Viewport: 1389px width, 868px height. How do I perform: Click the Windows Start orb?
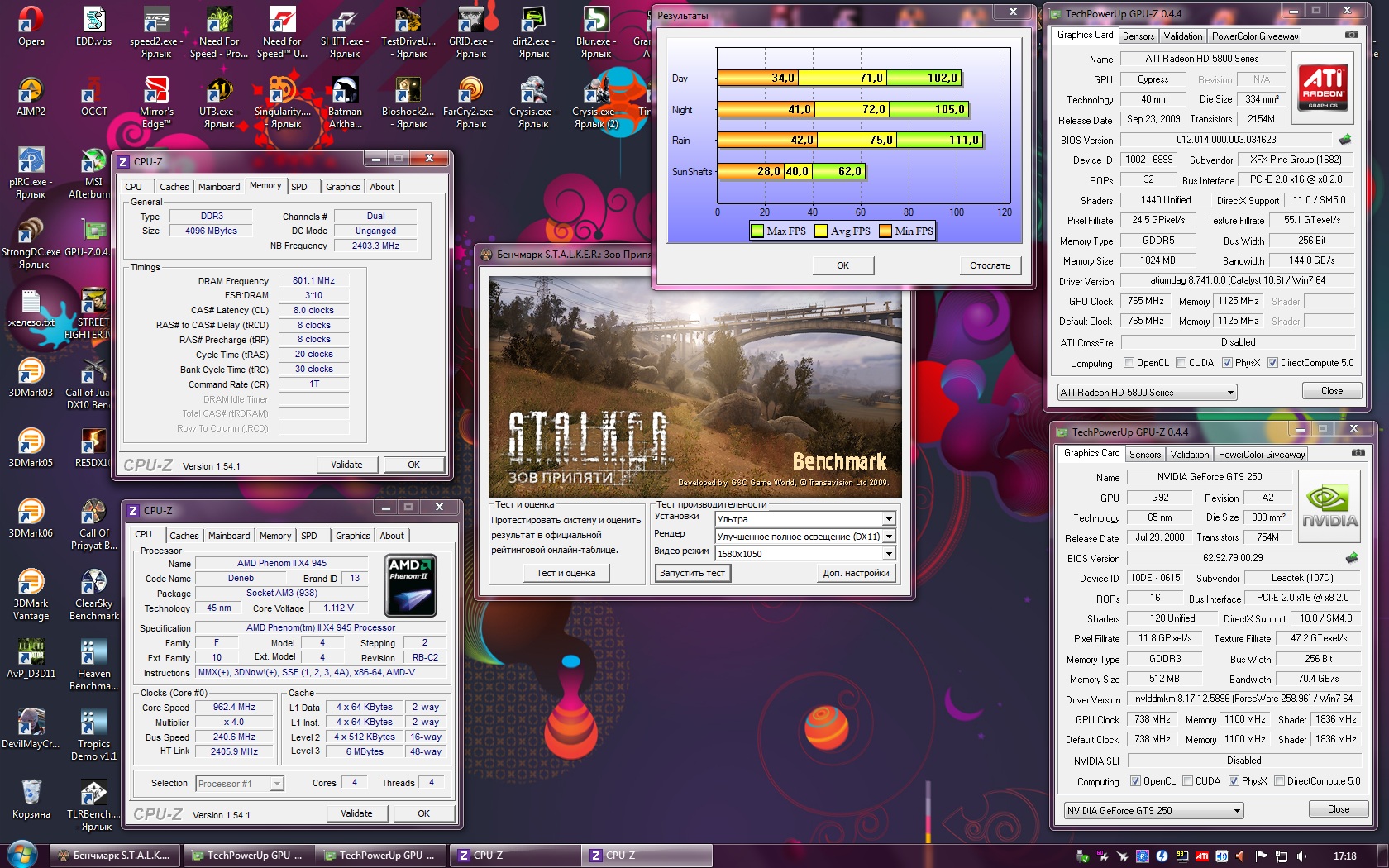point(21,856)
